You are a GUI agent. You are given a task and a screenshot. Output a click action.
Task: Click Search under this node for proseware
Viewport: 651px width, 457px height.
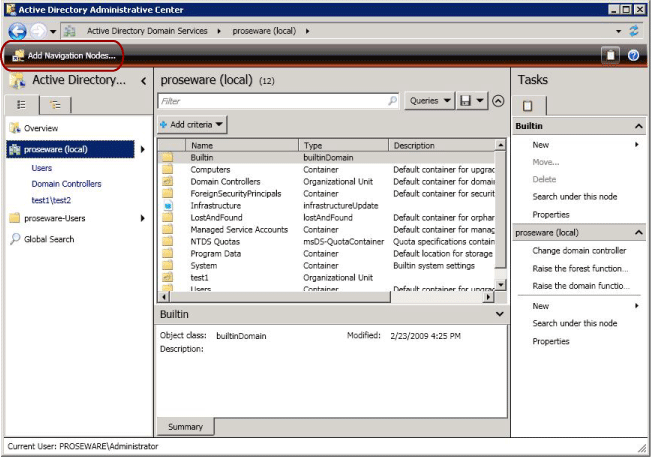point(575,323)
